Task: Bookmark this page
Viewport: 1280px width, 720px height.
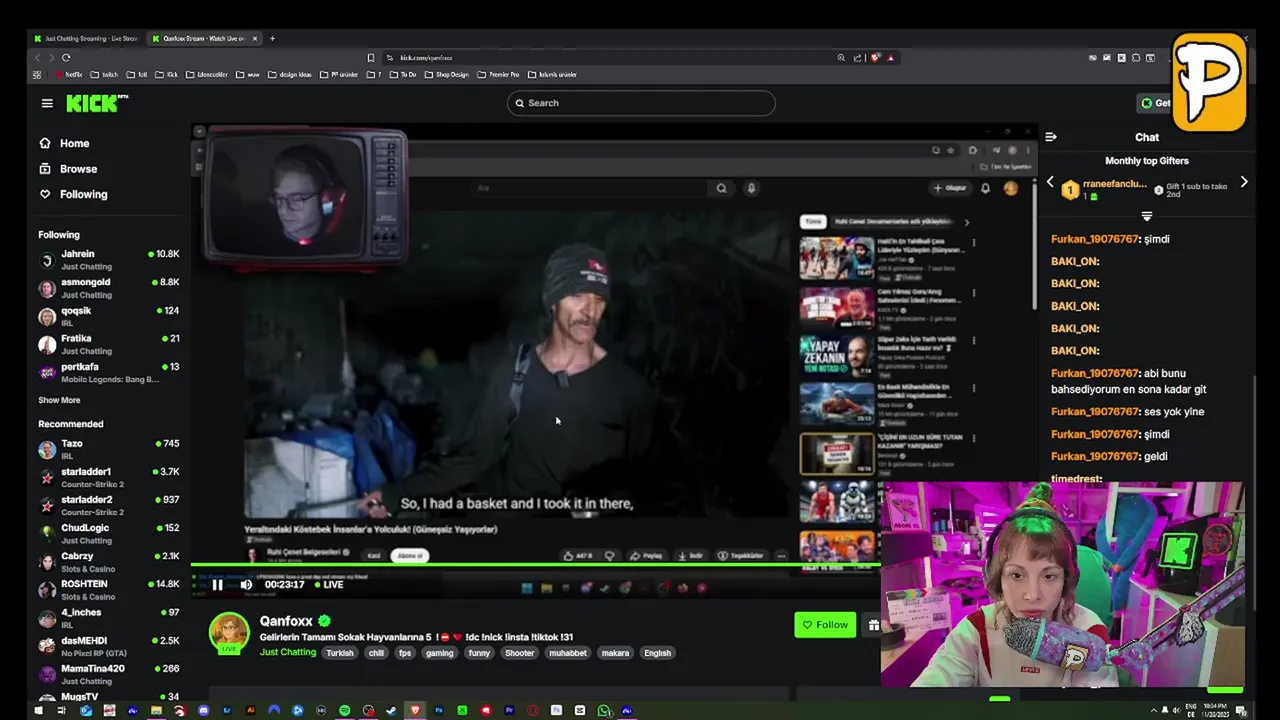Action: [371, 57]
